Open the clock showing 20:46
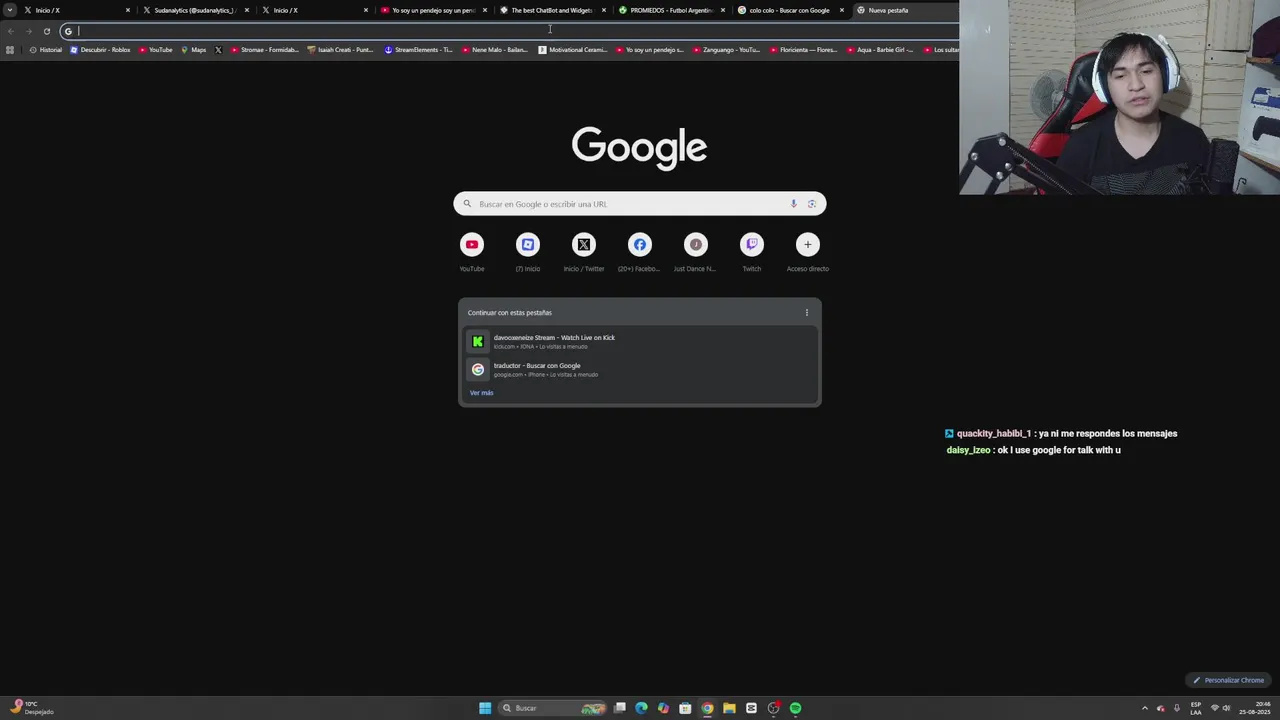The width and height of the screenshot is (1280, 720). [1255, 708]
